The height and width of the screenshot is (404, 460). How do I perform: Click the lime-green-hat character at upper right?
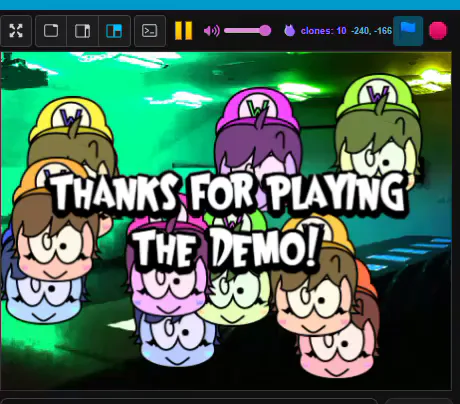[378, 130]
